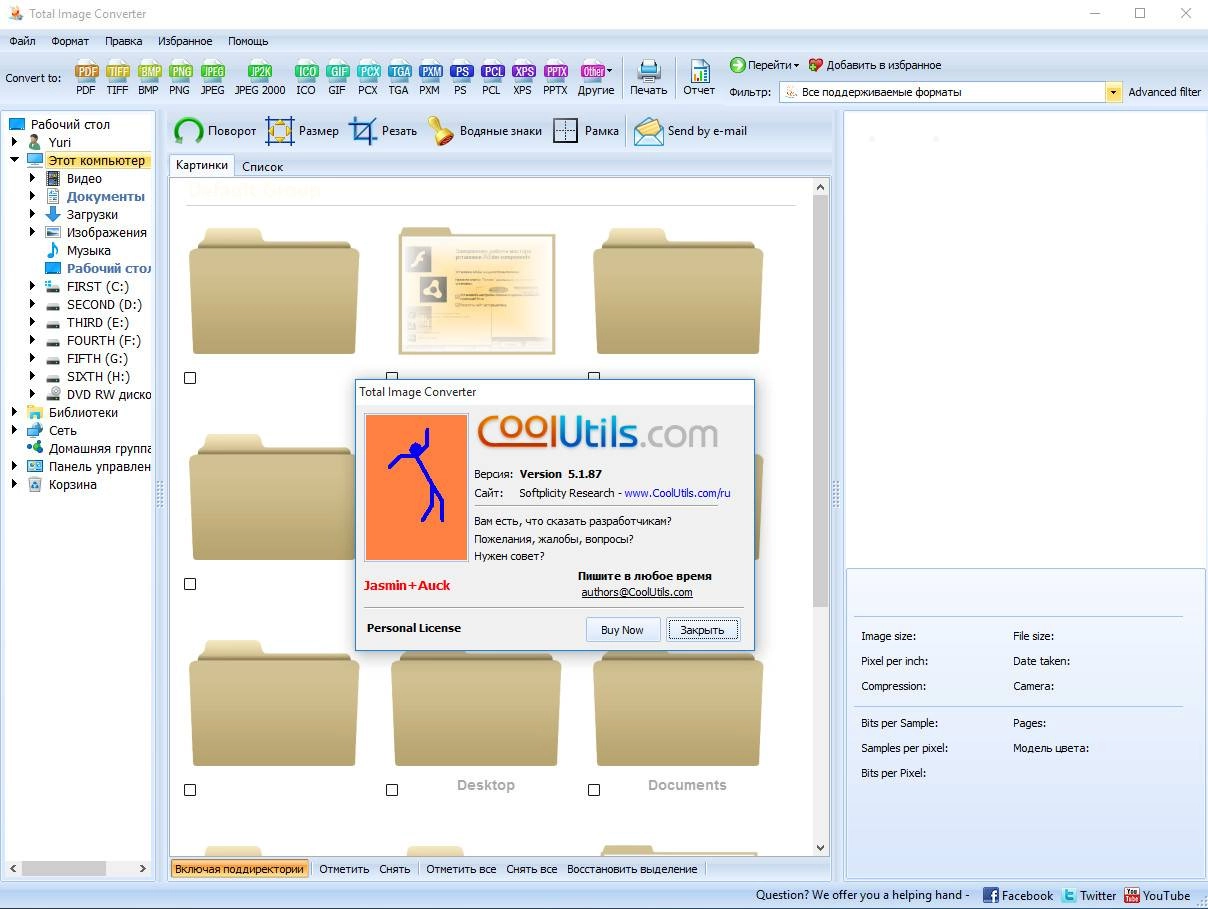Select PNG conversion format icon
Viewport: 1208px width, 909px height.
tap(179, 78)
